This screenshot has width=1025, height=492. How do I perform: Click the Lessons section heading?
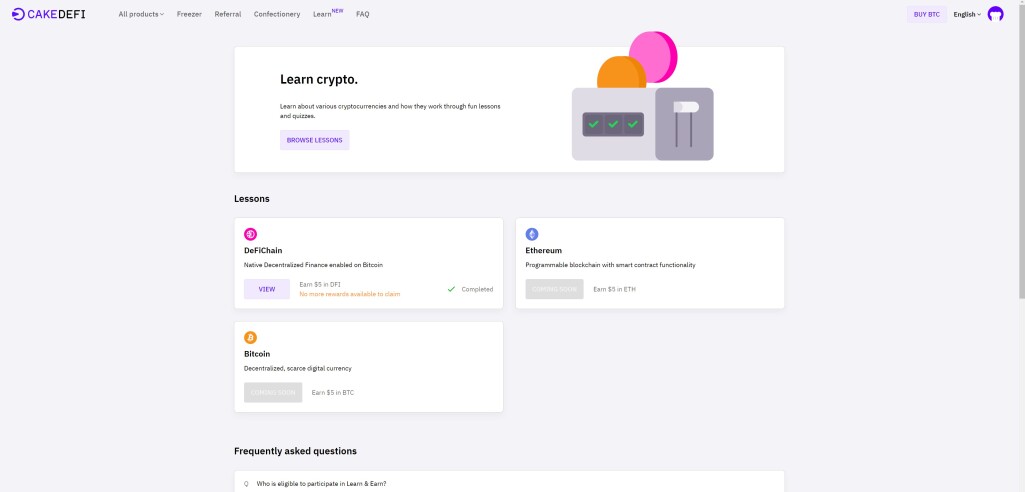tap(252, 199)
